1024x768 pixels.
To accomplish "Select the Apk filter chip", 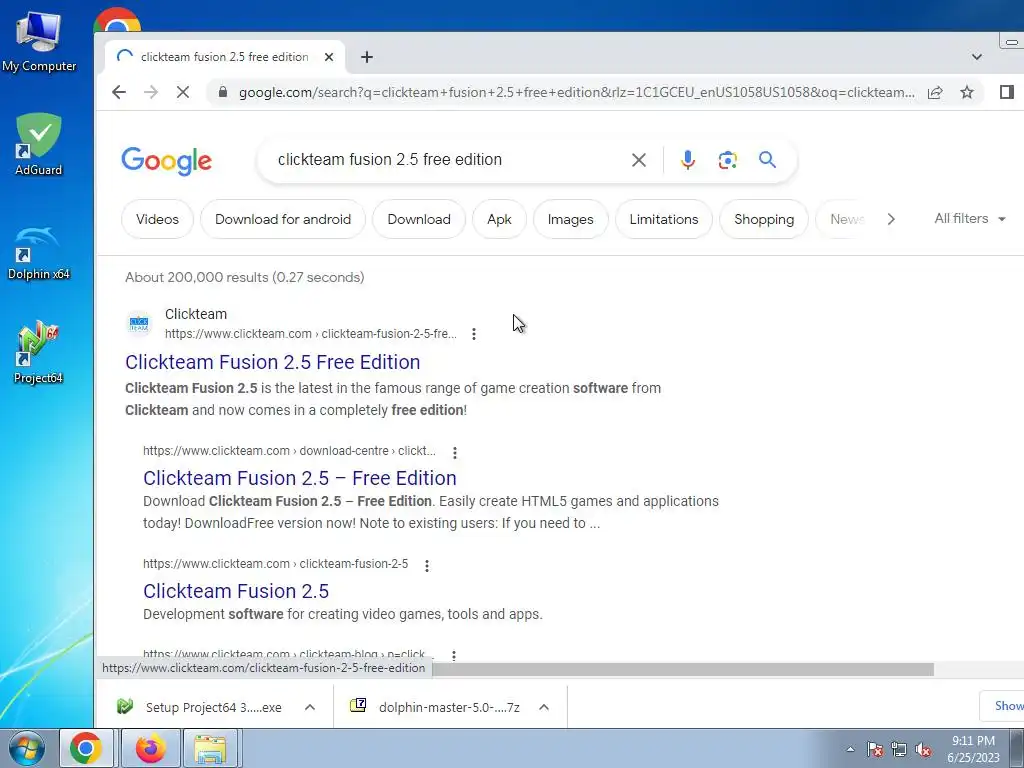I will (499, 219).
